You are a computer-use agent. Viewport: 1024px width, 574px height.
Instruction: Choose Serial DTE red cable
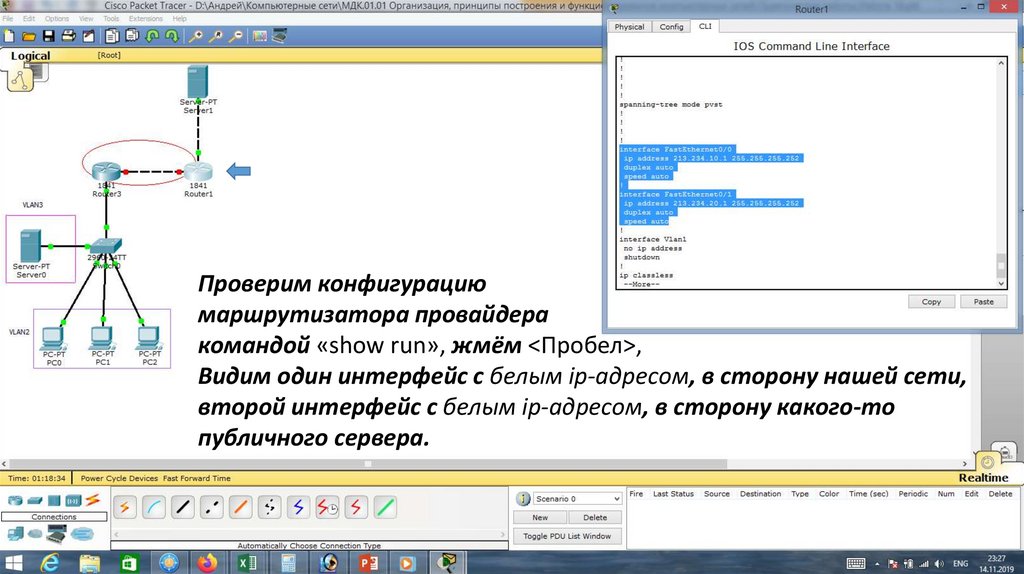click(x=356, y=507)
